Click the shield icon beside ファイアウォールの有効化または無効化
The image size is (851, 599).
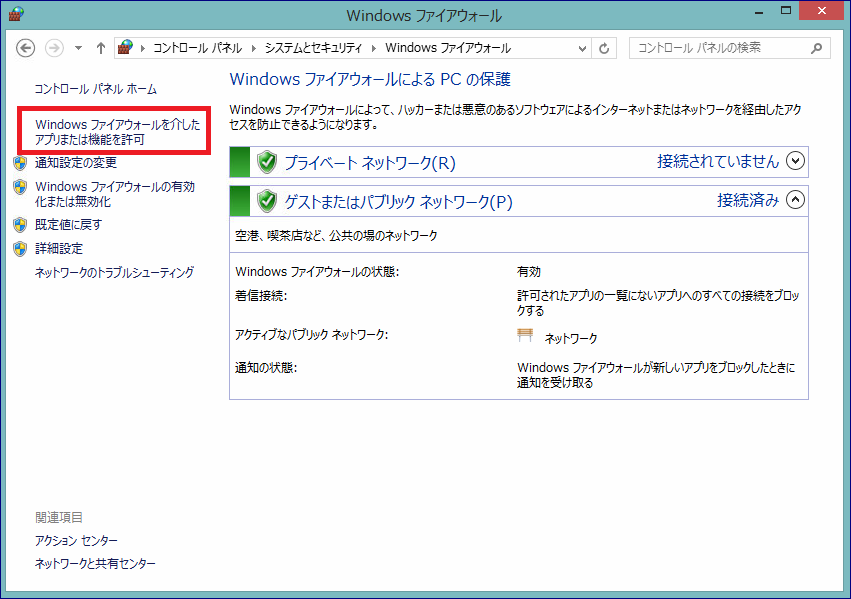[20, 187]
